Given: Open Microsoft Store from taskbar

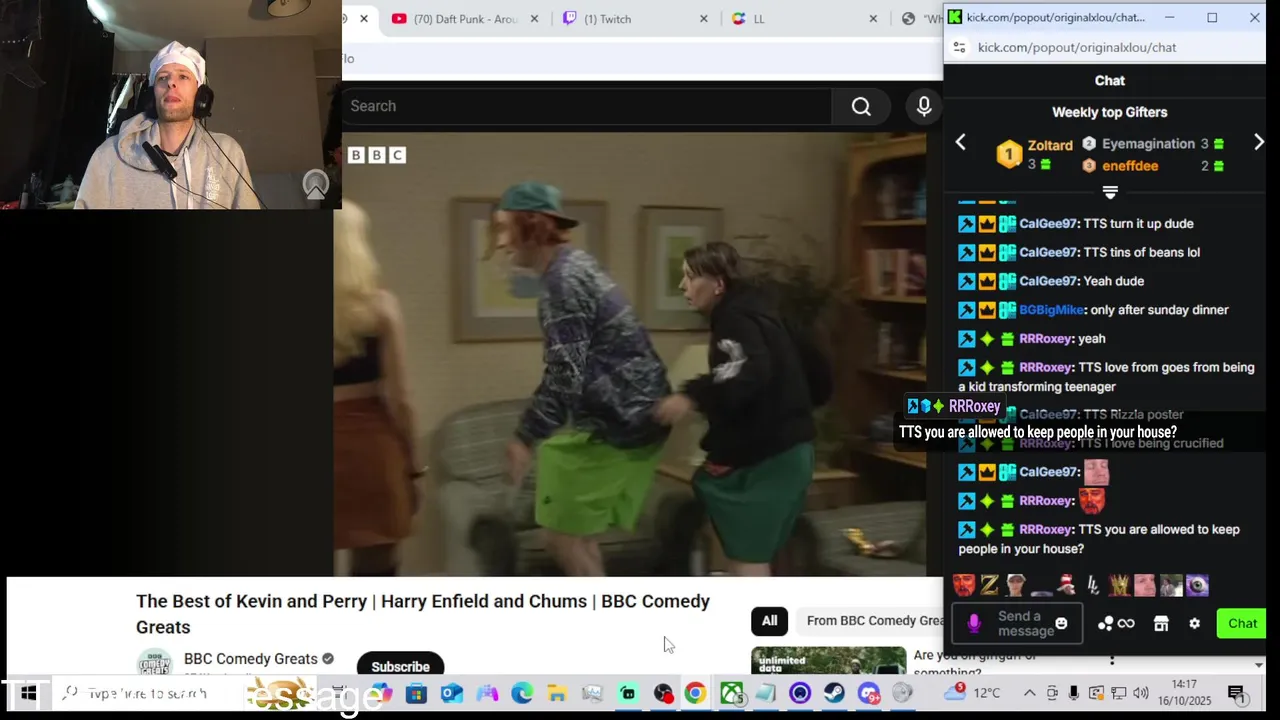Looking at the screenshot, I should pos(416,693).
